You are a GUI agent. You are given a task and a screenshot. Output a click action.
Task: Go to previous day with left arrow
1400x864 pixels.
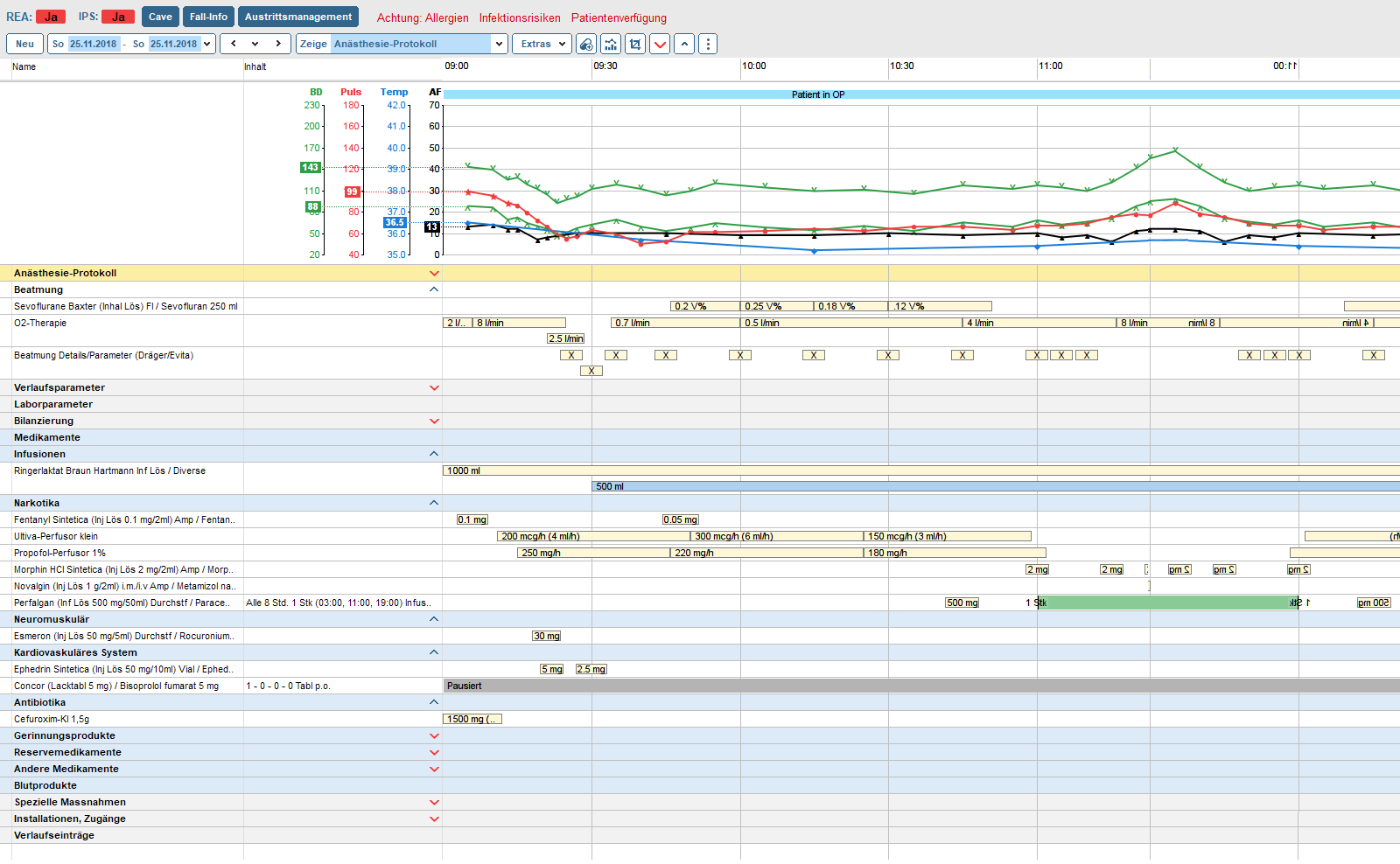click(x=233, y=44)
